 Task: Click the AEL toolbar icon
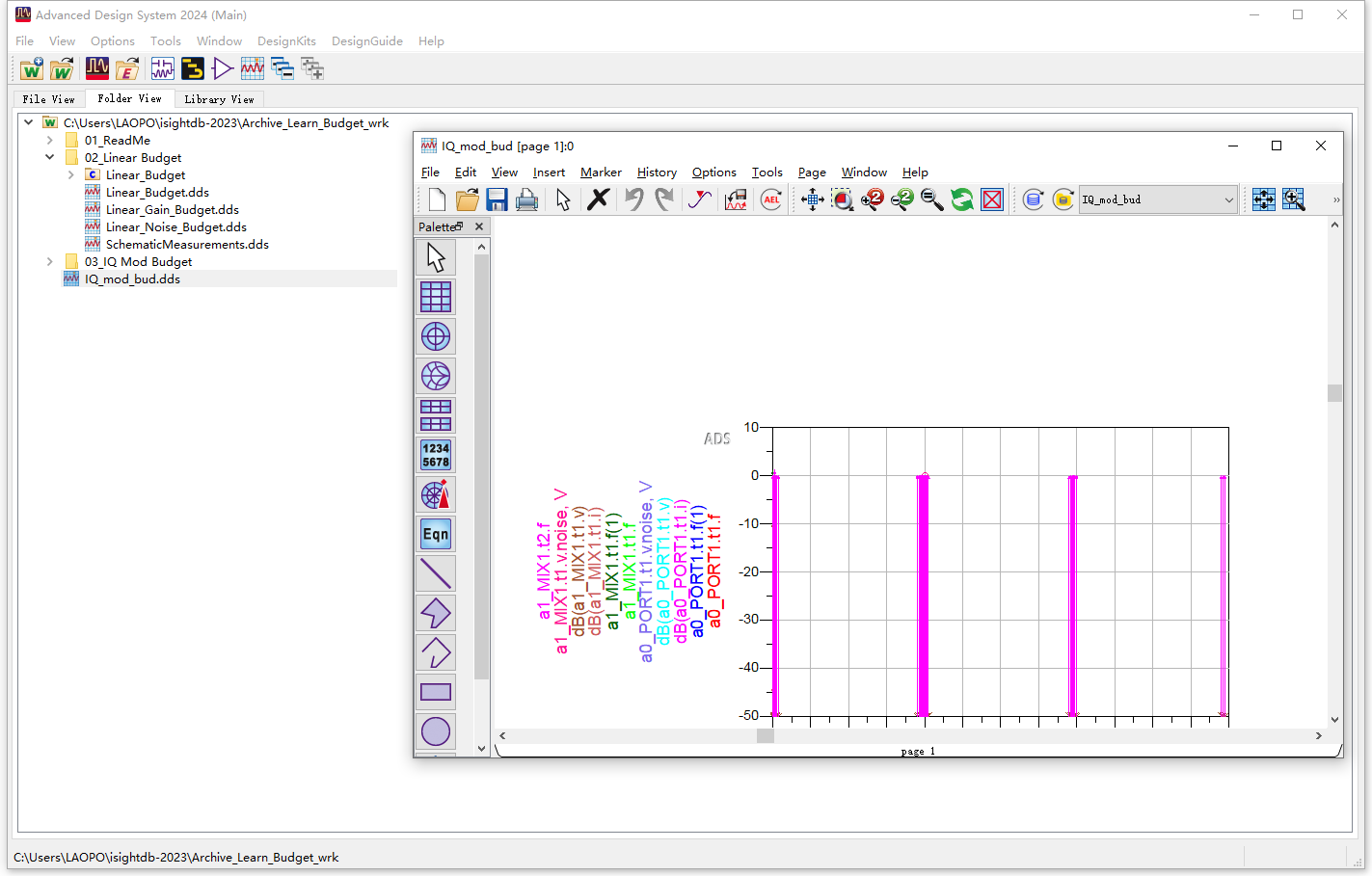771,199
